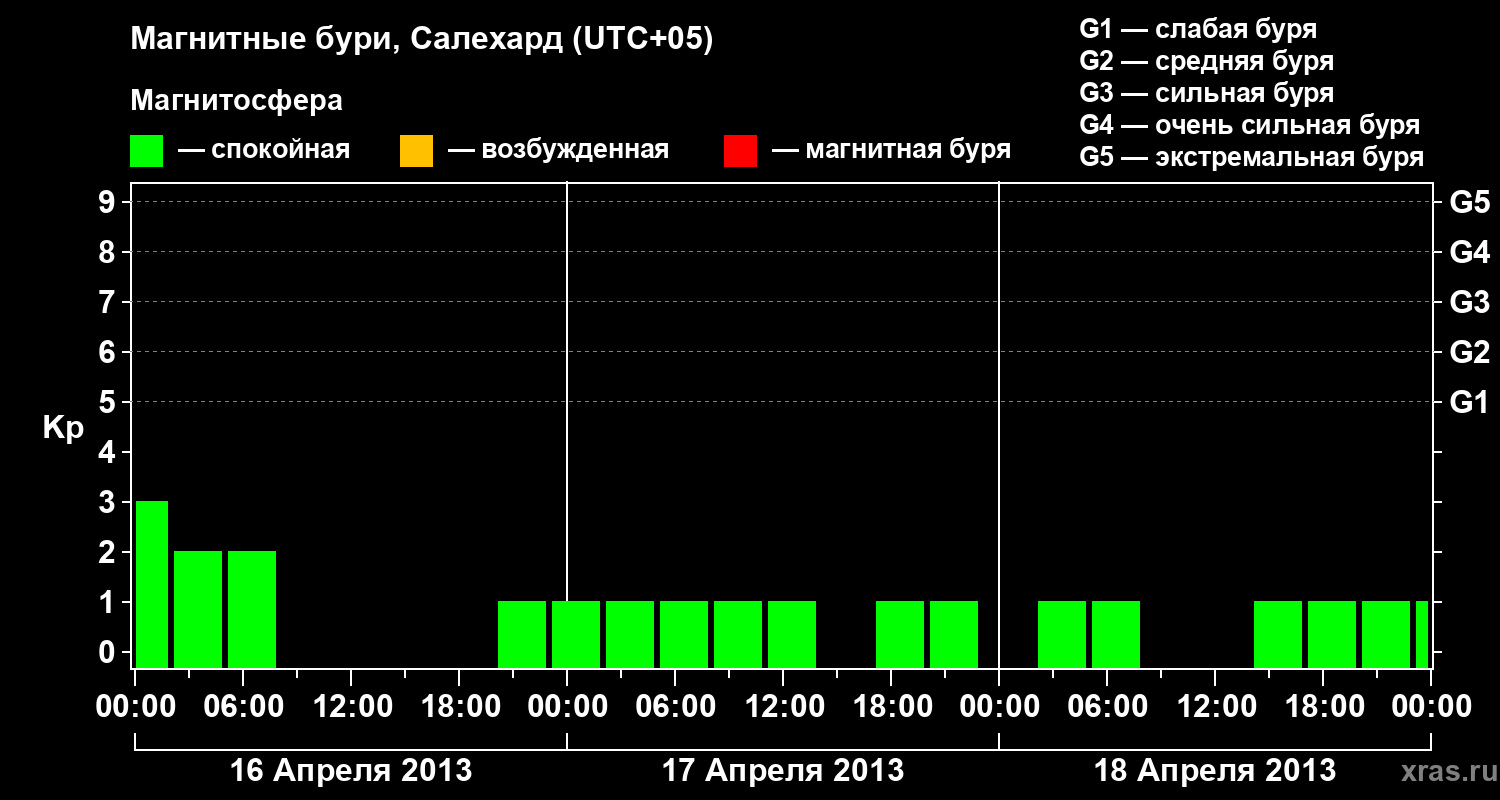The width and height of the screenshot is (1500, 800).
Task: Click the 'G5 — экстремальная буря' legend line
Action: (x=1251, y=157)
